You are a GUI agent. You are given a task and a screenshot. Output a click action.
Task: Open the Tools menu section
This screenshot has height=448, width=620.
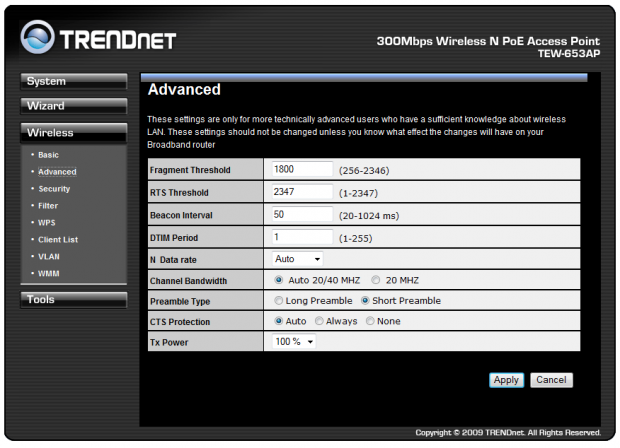[74, 300]
